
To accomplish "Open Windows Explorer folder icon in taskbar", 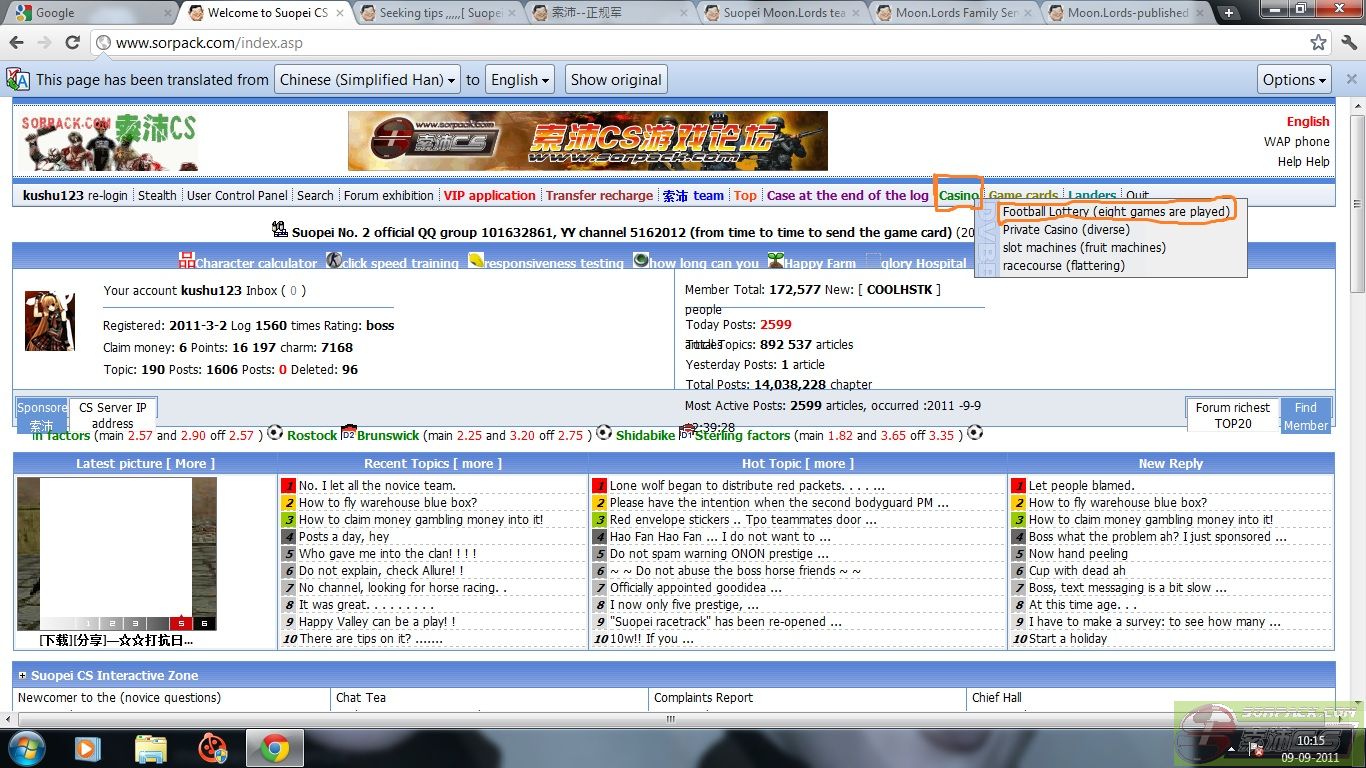I will point(150,747).
